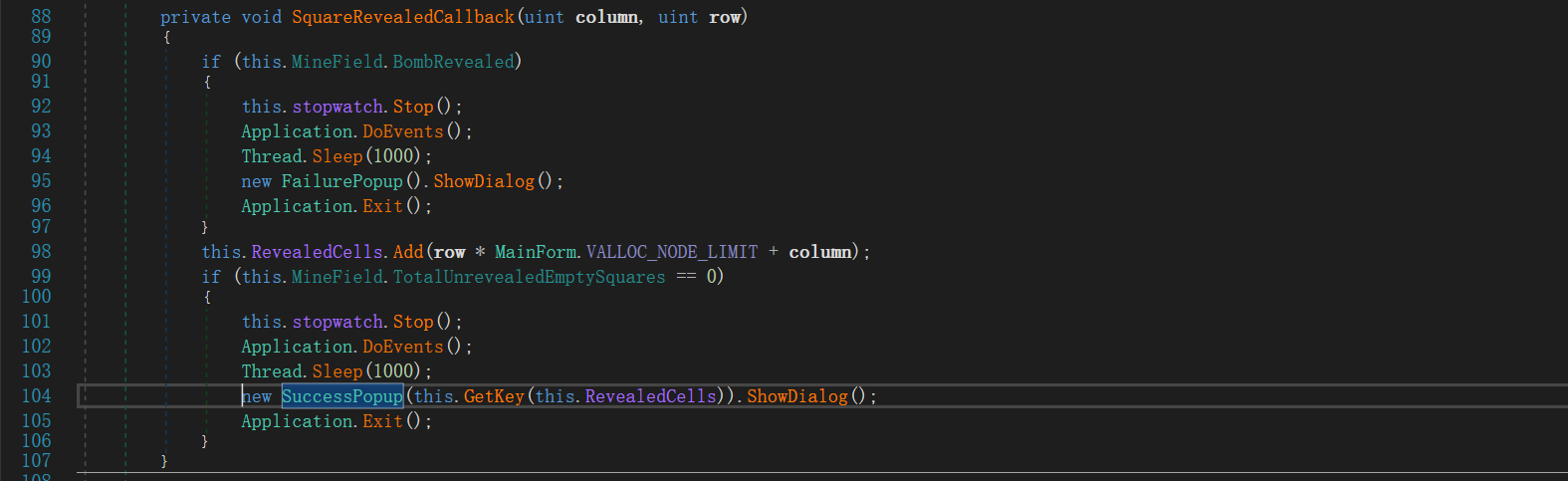The width and height of the screenshot is (1568, 481).
Task: Click the GetKey method call
Action: pyautogui.click(x=494, y=396)
